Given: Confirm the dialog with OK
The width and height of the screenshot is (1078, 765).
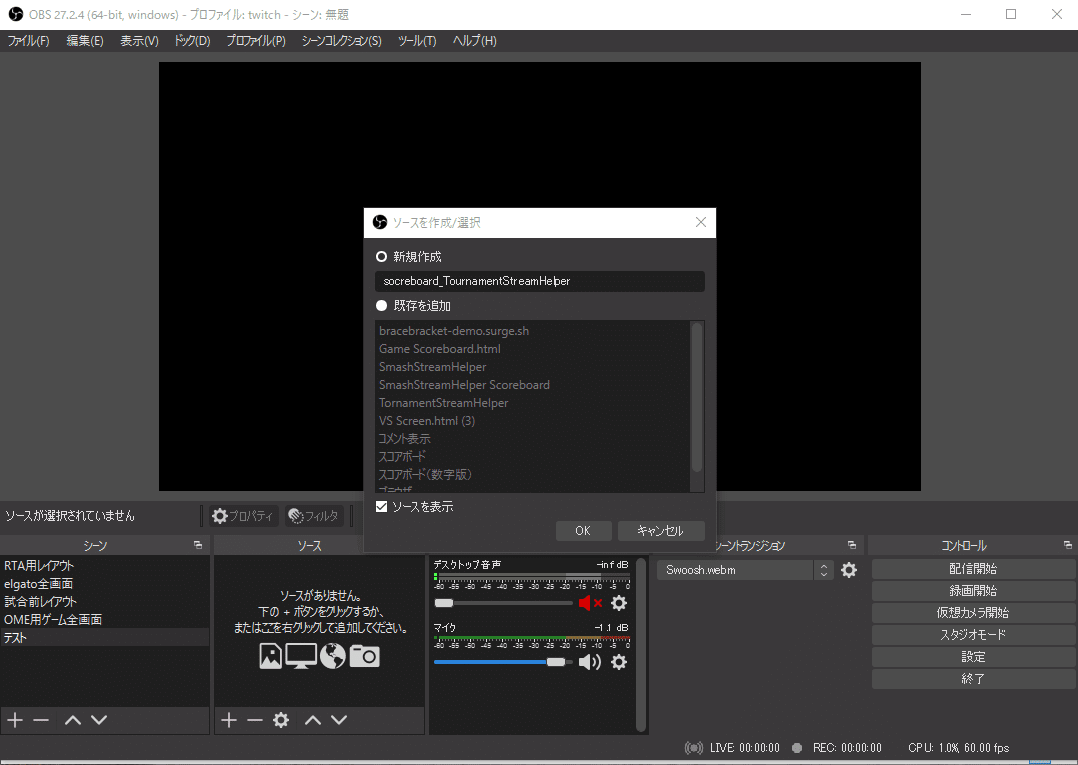Looking at the screenshot, I should coord(583,531).
